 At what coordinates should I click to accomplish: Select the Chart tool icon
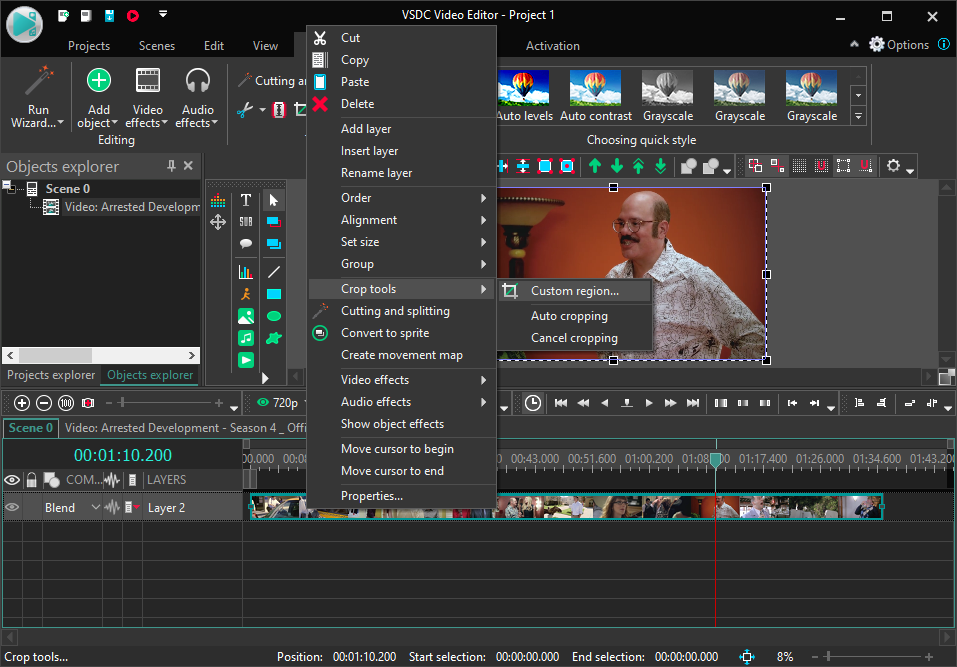(x=245, y=272)
